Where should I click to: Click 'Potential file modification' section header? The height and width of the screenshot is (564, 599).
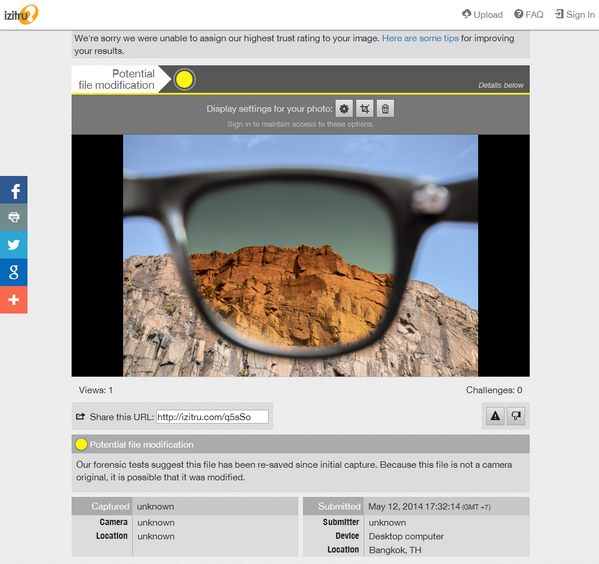300,444
